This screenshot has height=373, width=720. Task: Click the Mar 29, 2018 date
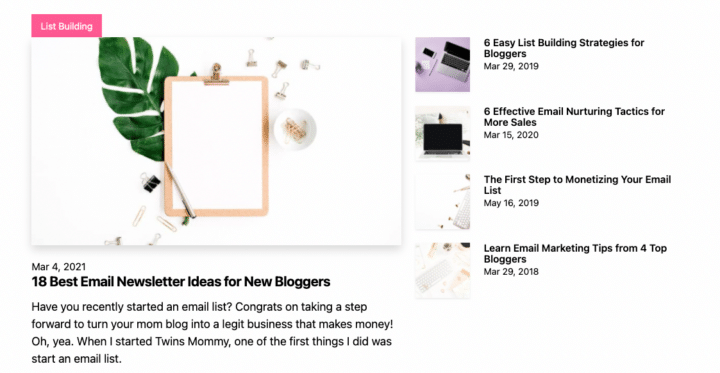[x=511, y=271]
